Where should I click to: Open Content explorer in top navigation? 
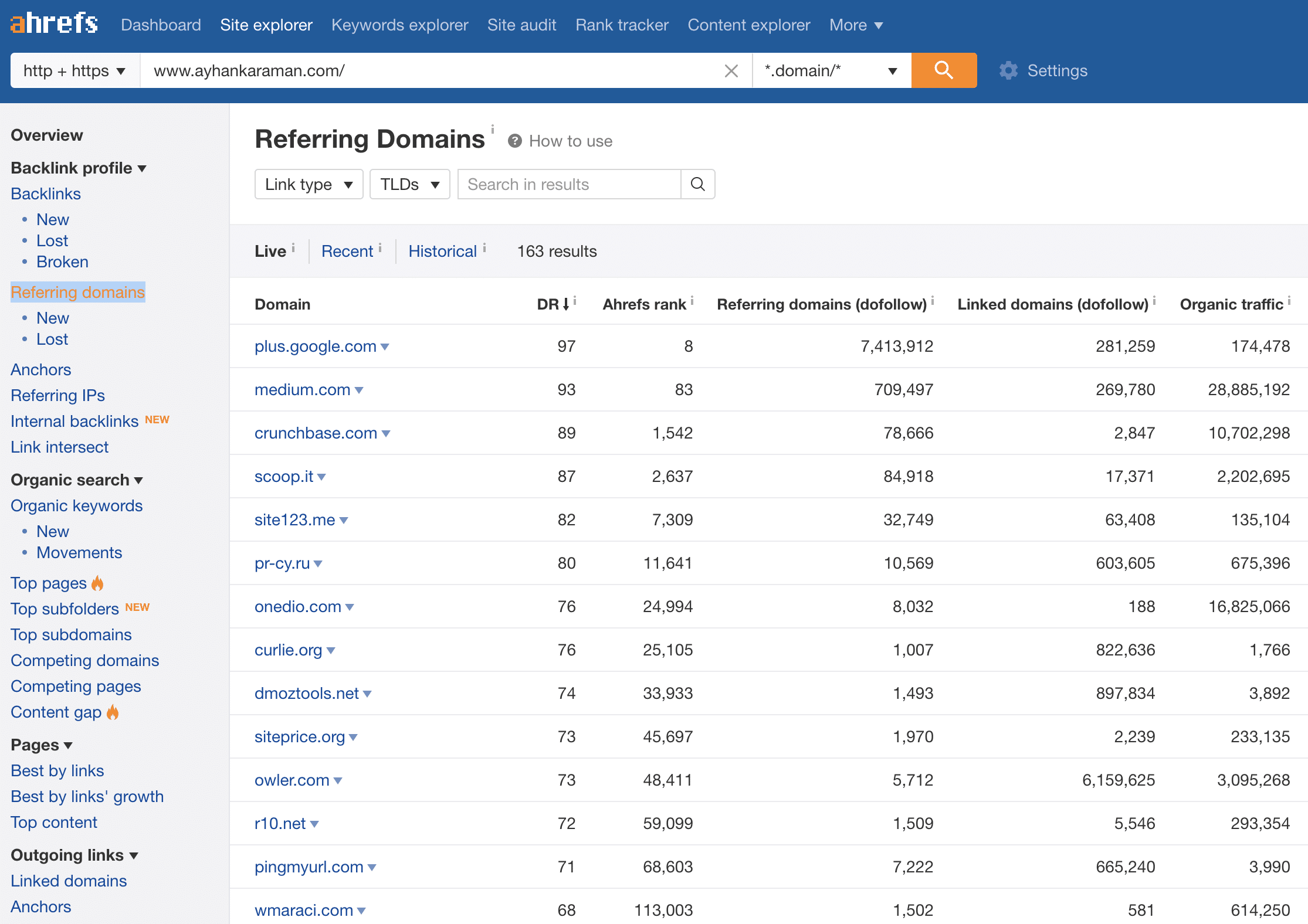coord(749,25)
